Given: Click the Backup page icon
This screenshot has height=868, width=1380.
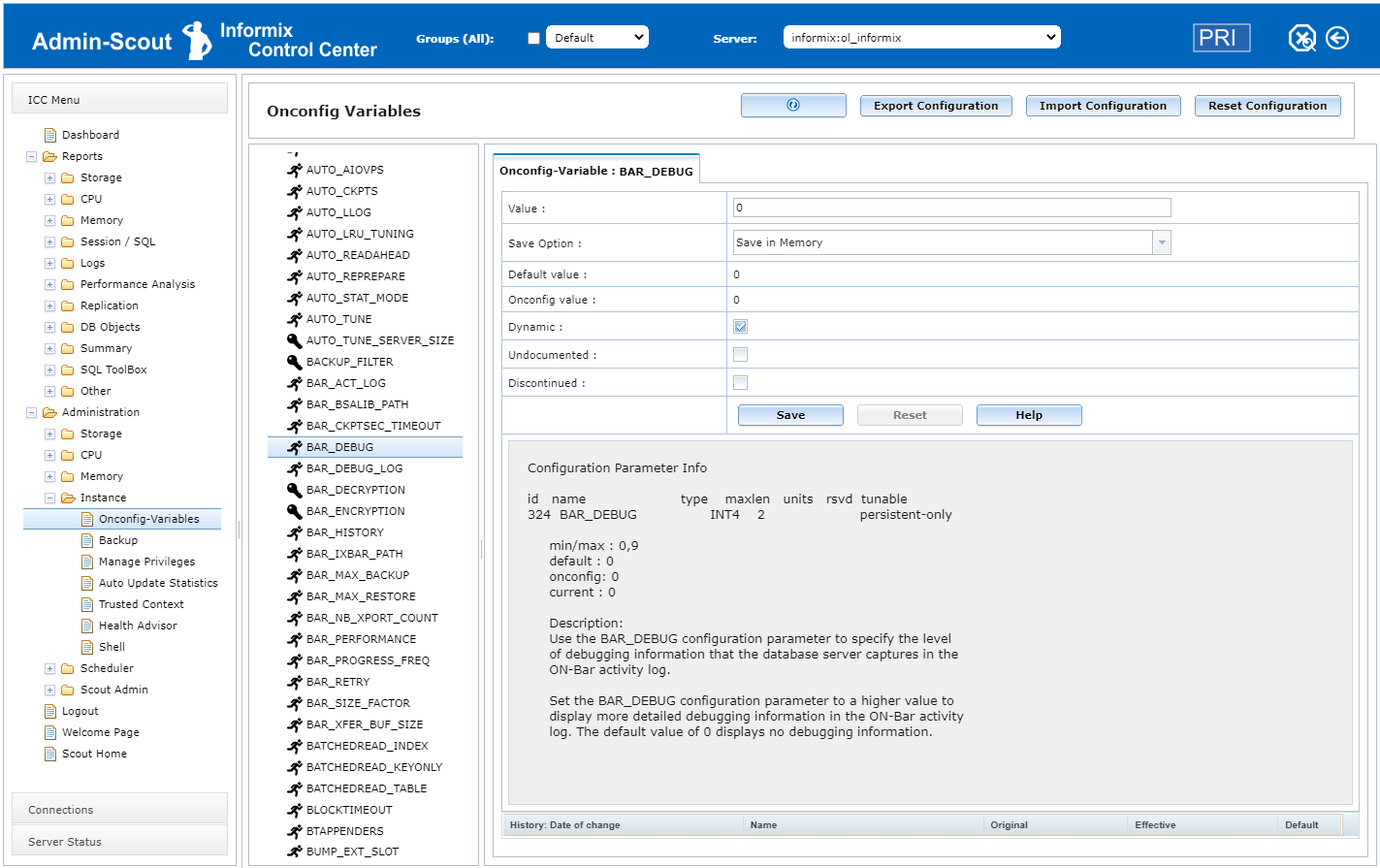Looking at the screenshot, I should [87, 540].
